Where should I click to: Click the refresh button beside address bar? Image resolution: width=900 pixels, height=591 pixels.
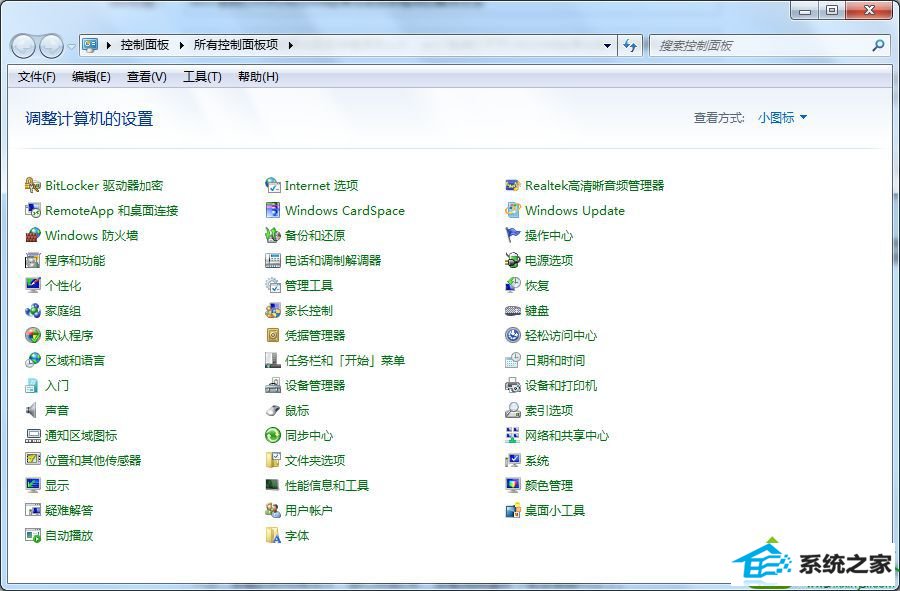click(630, 45)
